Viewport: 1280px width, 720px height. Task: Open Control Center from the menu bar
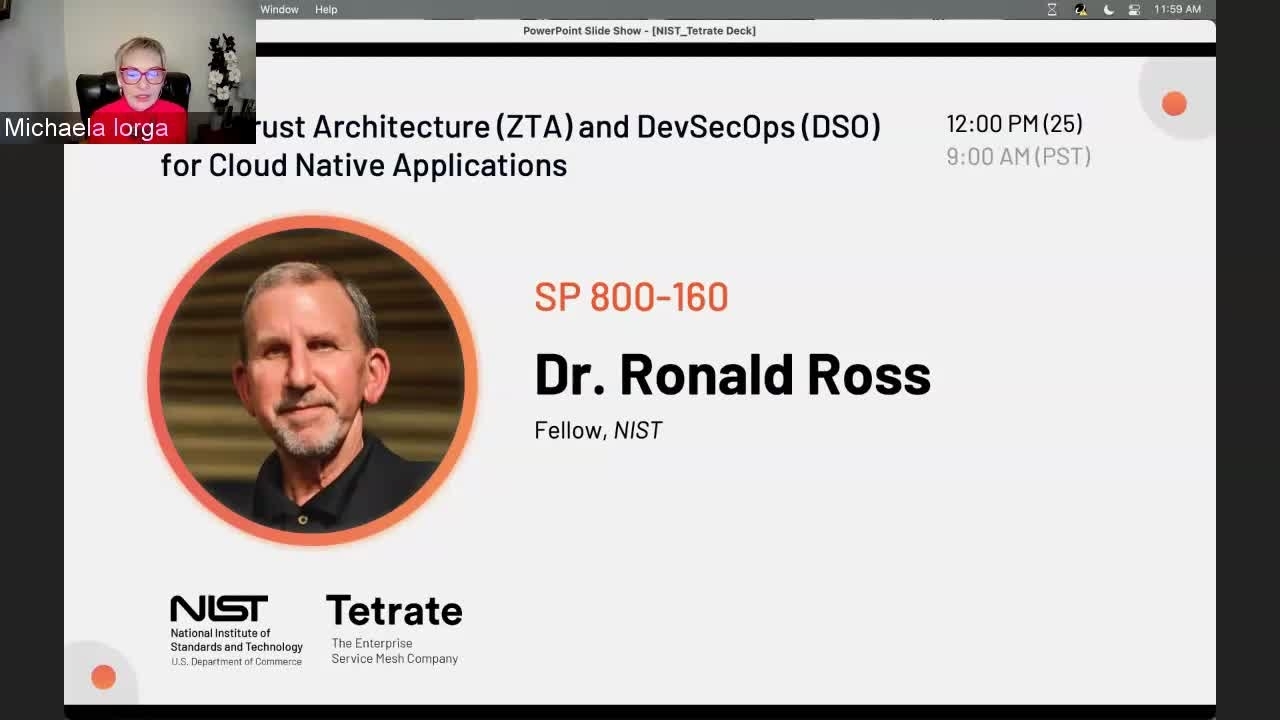click(1134, 9)
